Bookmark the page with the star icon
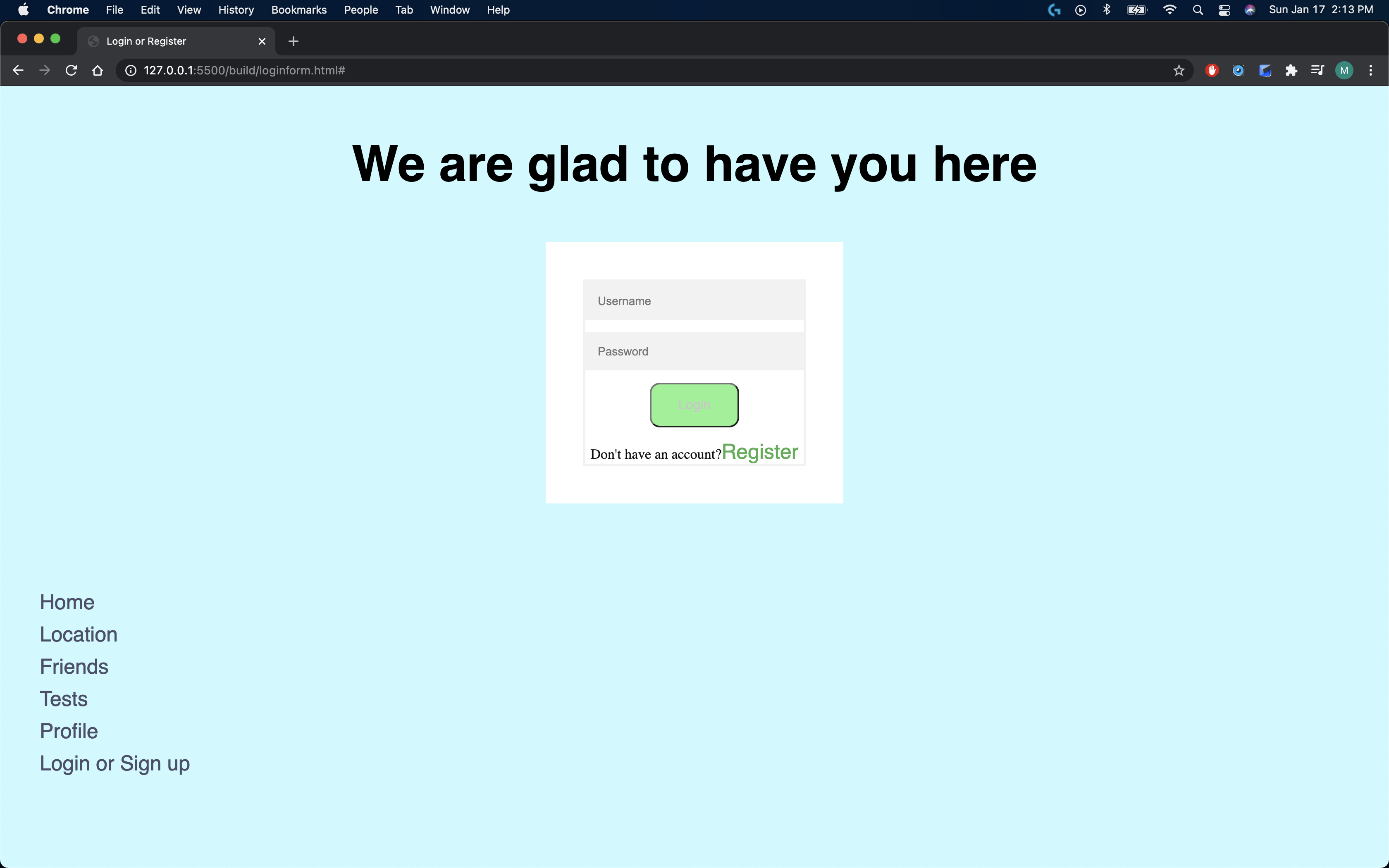This screenshot has height=868, width=1389. (x=1178, y=70)
